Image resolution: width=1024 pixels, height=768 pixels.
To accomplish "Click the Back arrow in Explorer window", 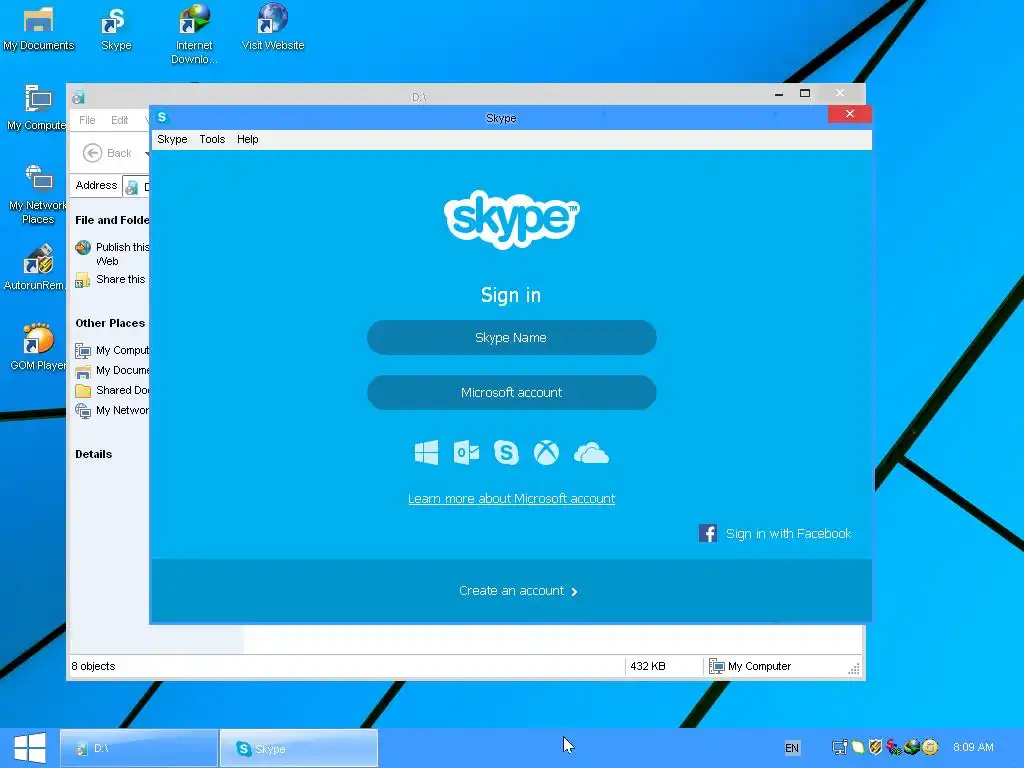I will click(x=92, y=153).
